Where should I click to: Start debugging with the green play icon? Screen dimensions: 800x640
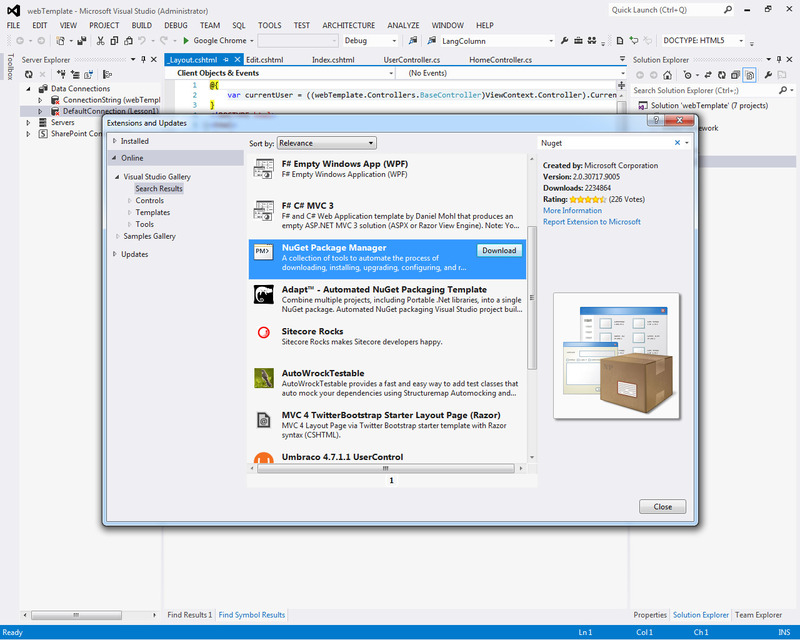[x=186, y=41]
